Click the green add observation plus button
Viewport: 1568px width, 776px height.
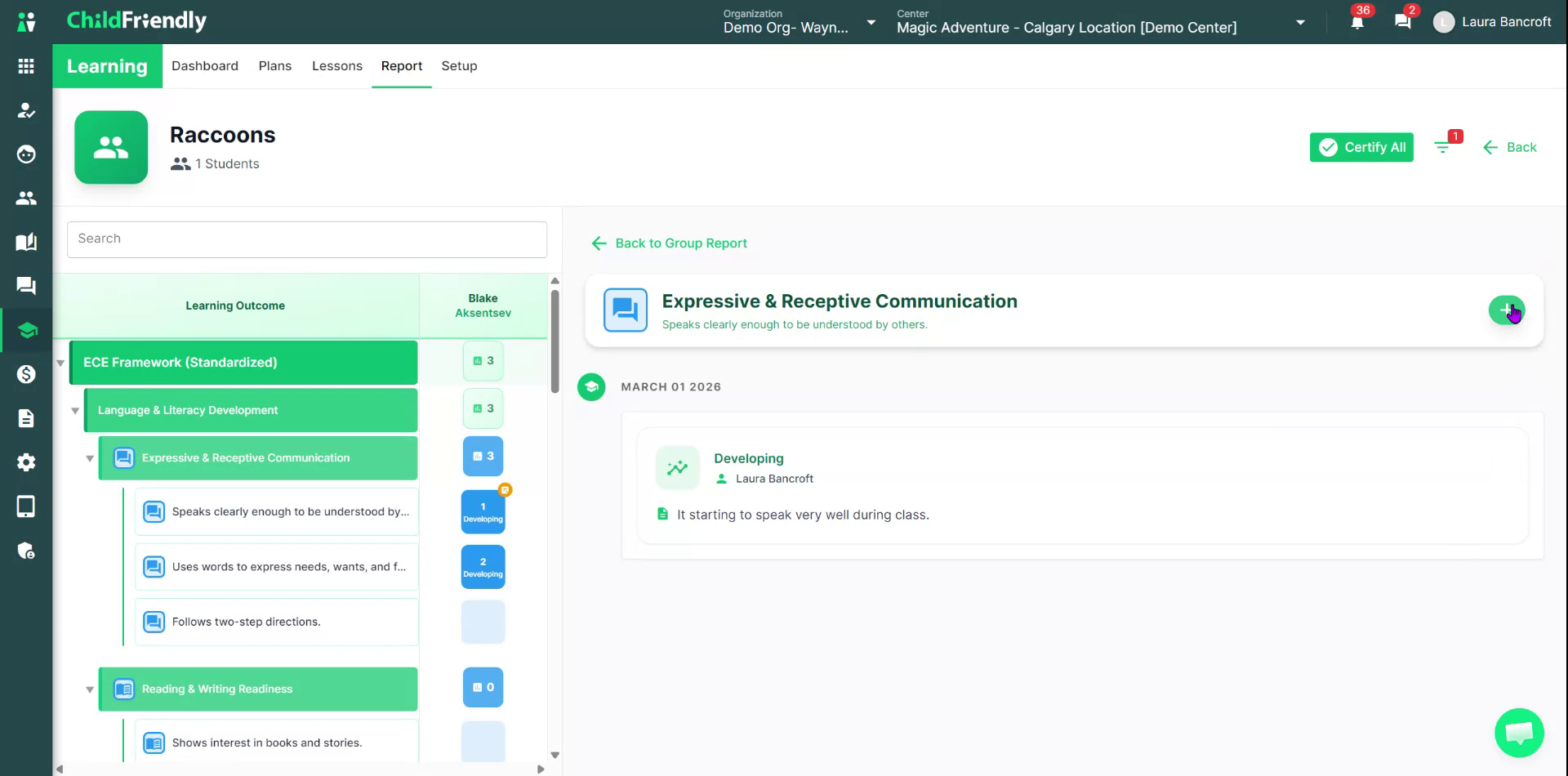[1506, 310]
